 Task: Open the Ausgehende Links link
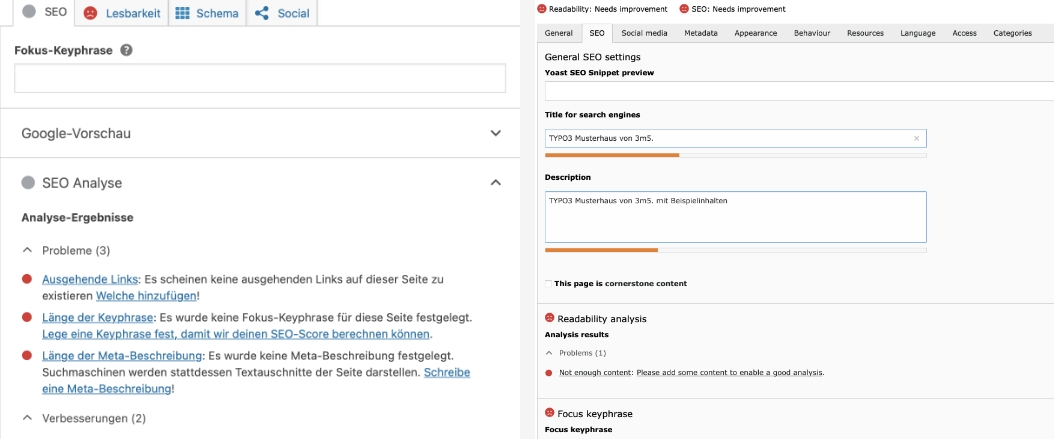90,279
